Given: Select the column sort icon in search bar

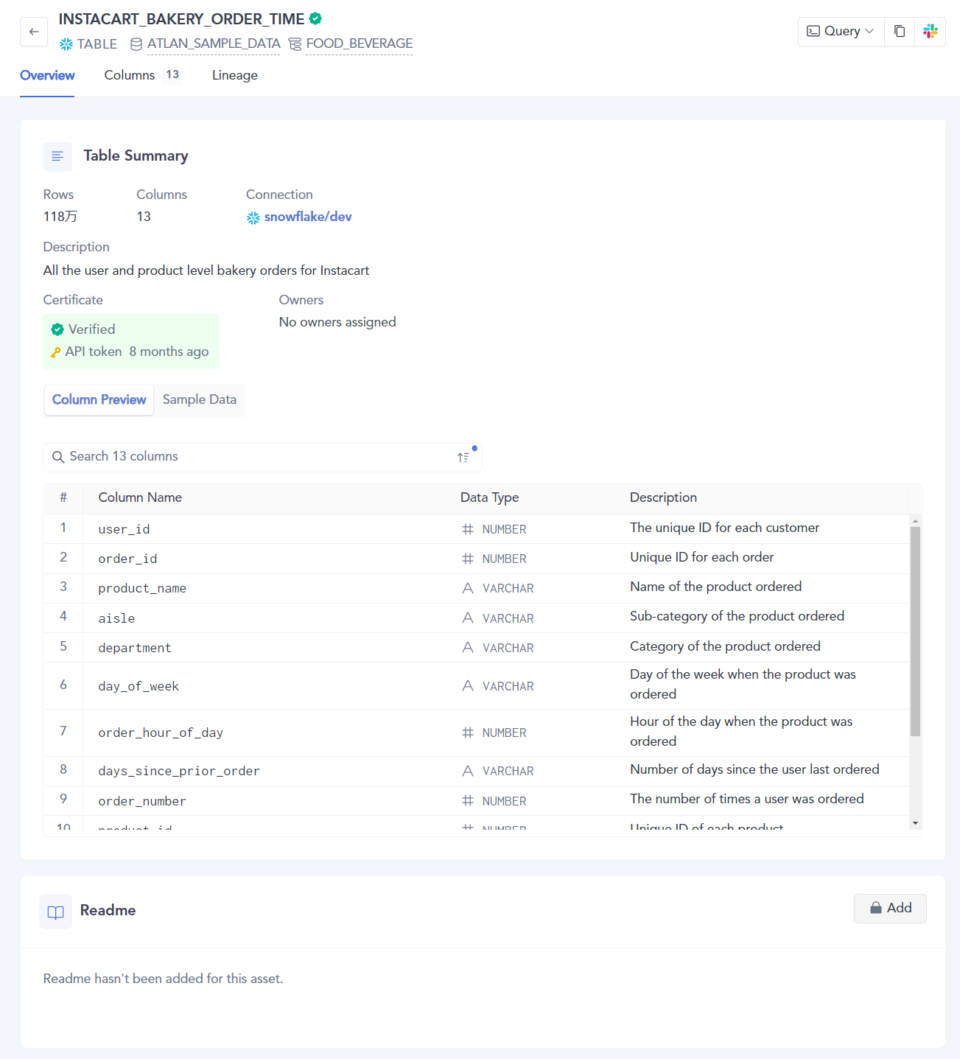Looking at the screenshot, I should click(x=463, y=456).
